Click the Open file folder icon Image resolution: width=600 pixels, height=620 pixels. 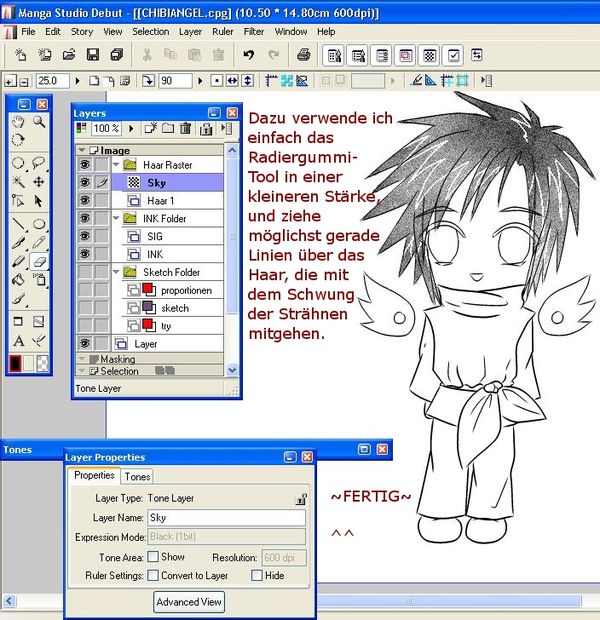[69, 55]
